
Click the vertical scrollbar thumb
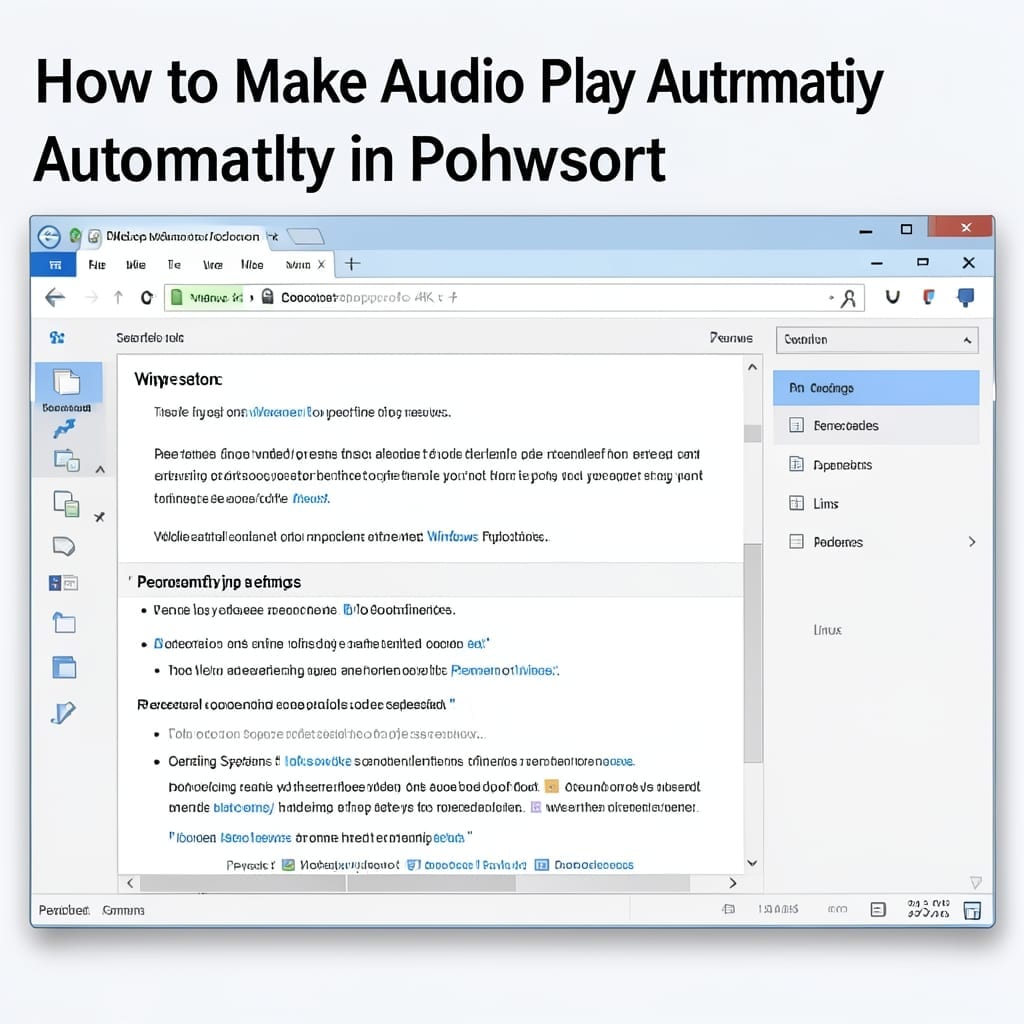(753, 653)
